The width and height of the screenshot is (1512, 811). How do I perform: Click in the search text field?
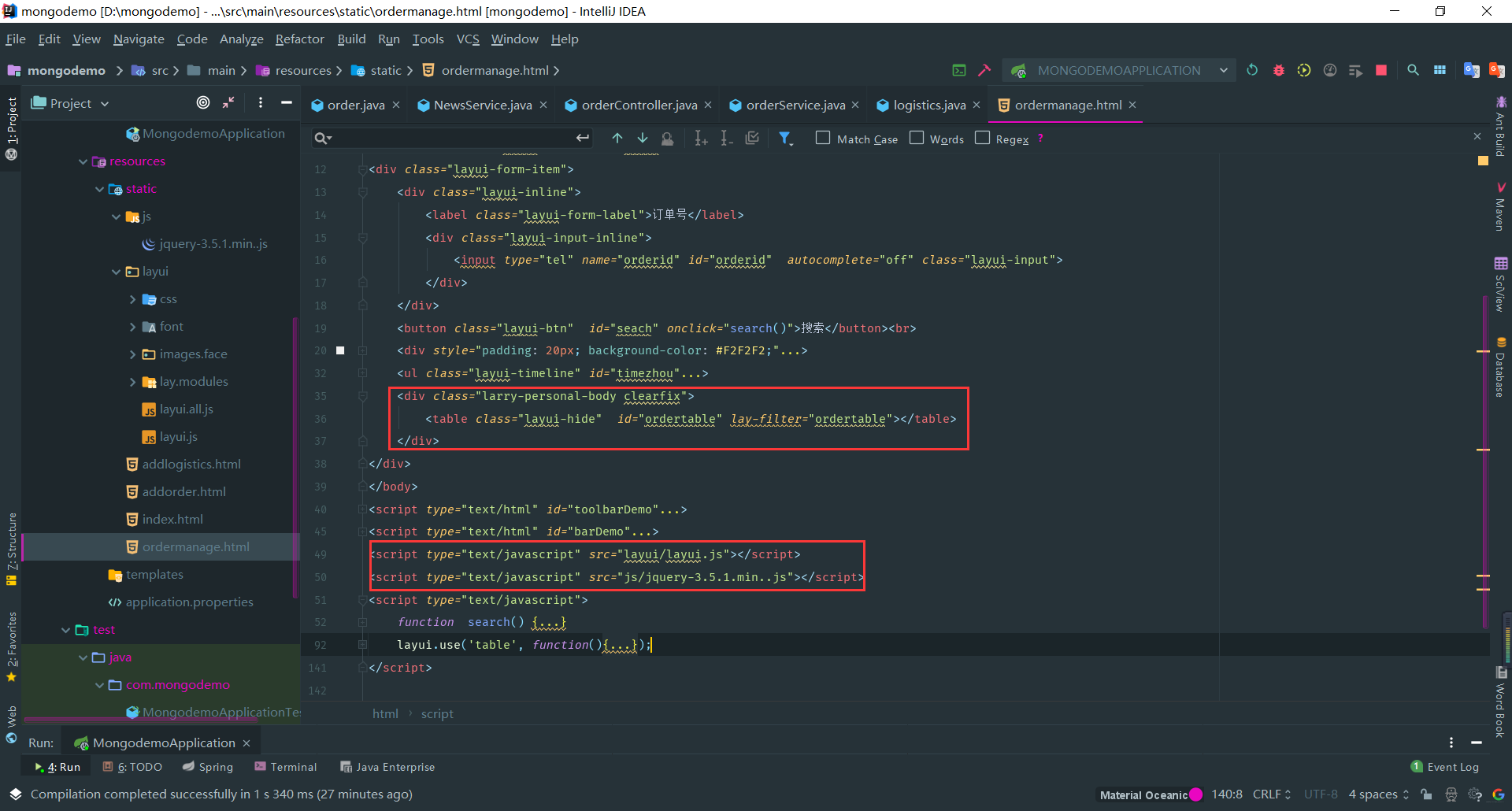click(x=453, y=138)
